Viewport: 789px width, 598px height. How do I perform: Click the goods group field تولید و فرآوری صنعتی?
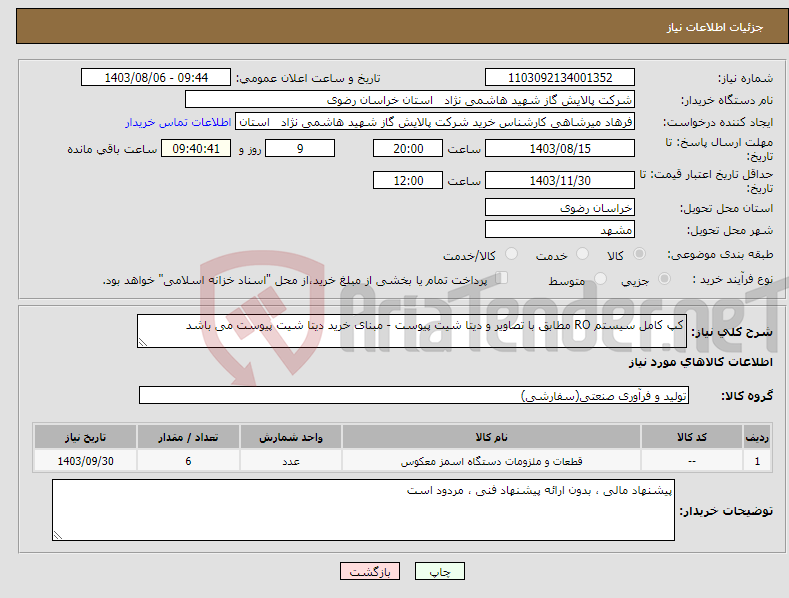pyautogui.click(x=414, y=396)
